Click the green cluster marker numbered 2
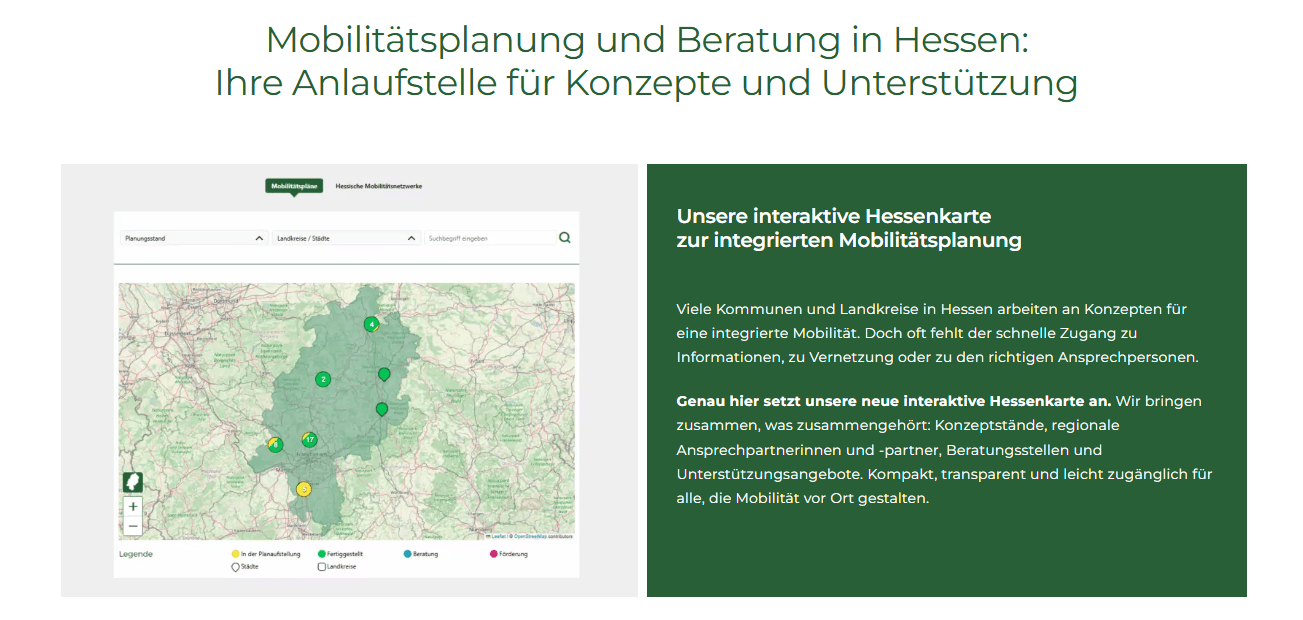This screenshot has width=1303, height=620. click(x=323, y=379)
